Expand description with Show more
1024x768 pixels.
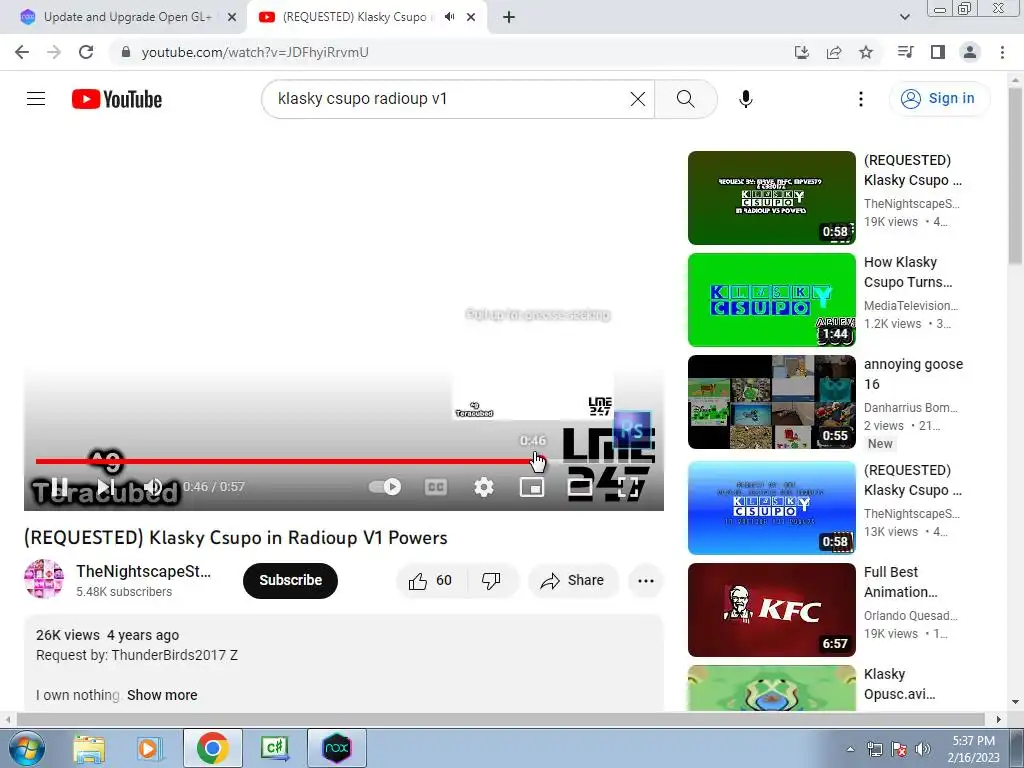point(162,695)
